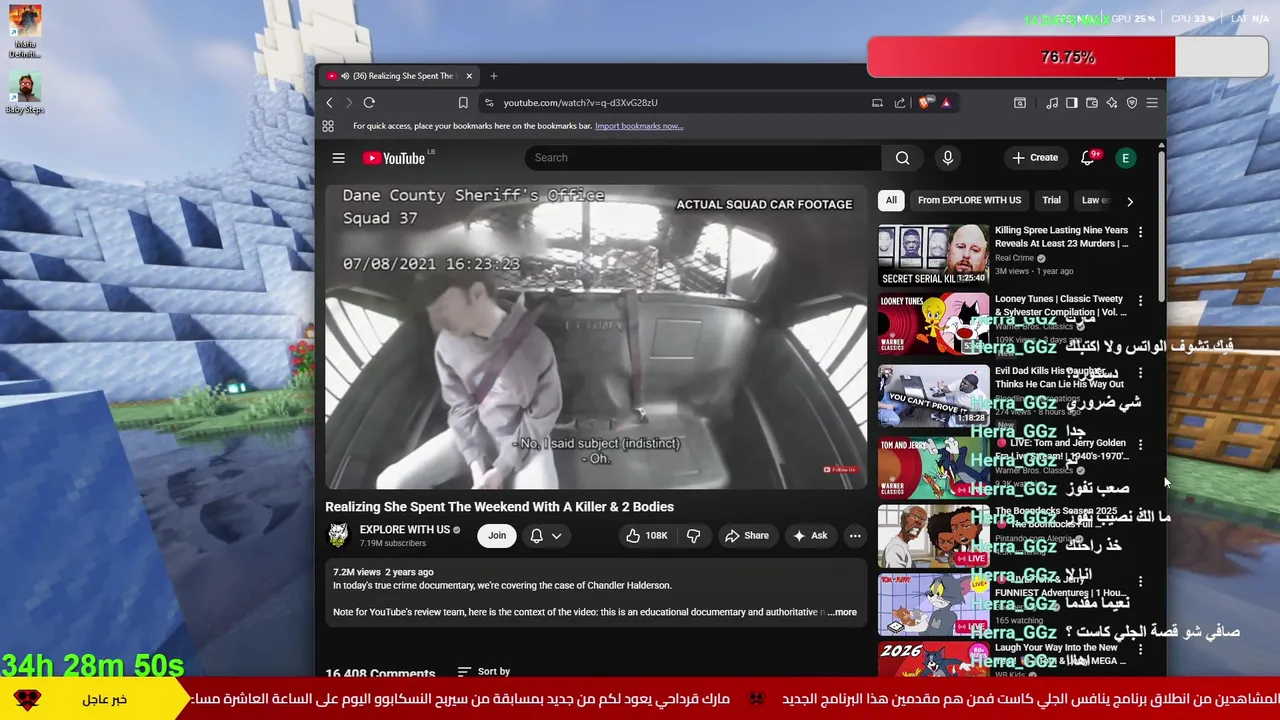The height and width of the screenshot is (720, 1280).
Task: Open Real Crime channel link
Action: [1014, 258]
